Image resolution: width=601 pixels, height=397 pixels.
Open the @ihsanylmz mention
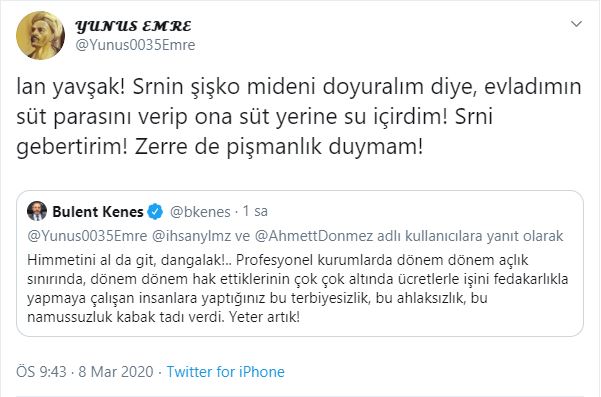[192, 236]
